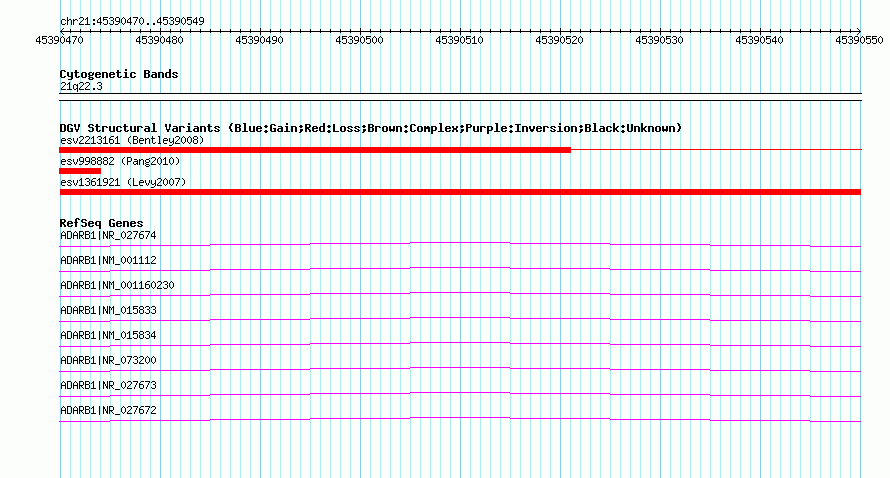Select ruler position 45390490
890x478 pixels.
[x=259, y=40]
